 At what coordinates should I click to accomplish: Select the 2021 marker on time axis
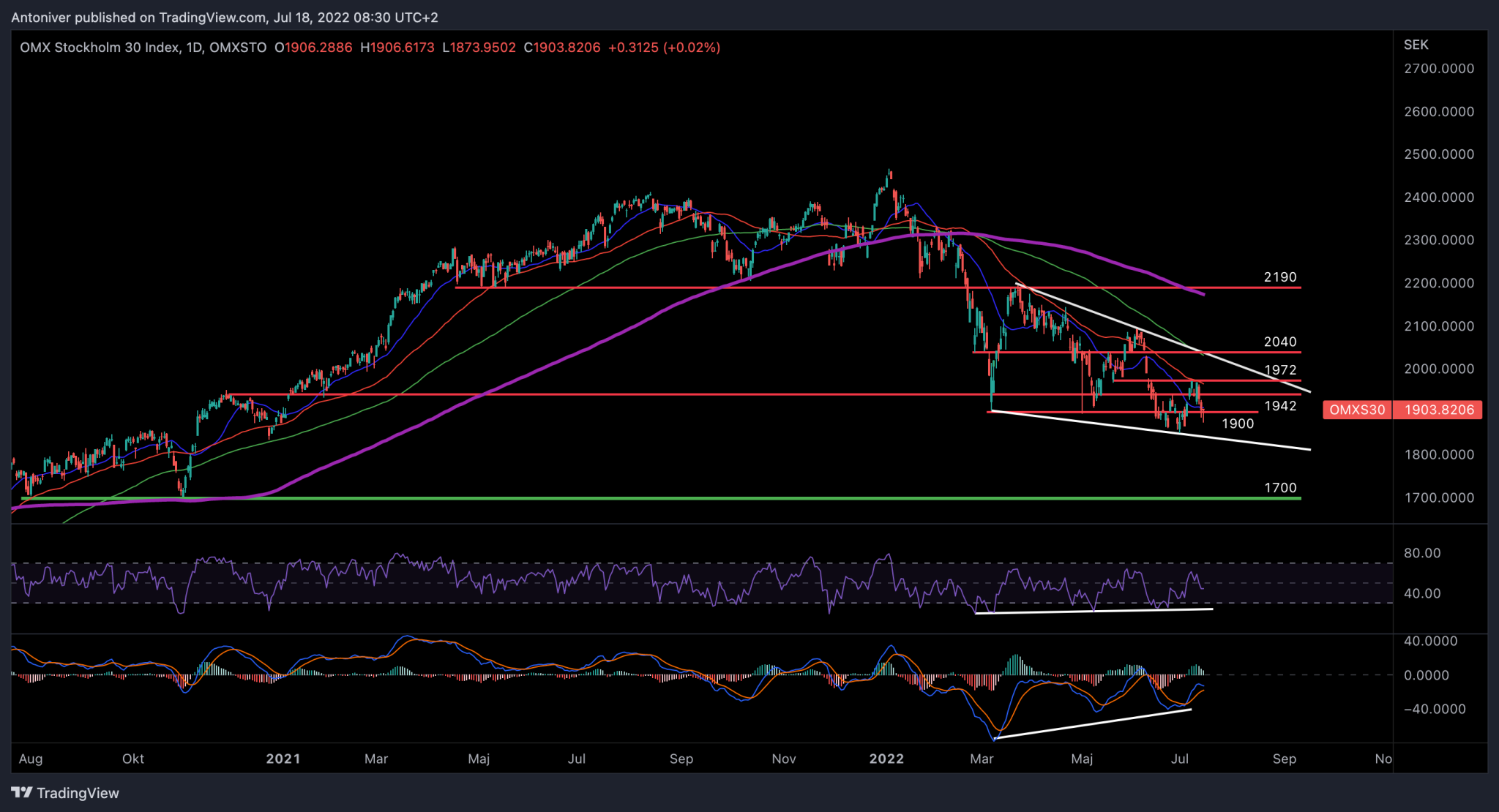[283, 759]
